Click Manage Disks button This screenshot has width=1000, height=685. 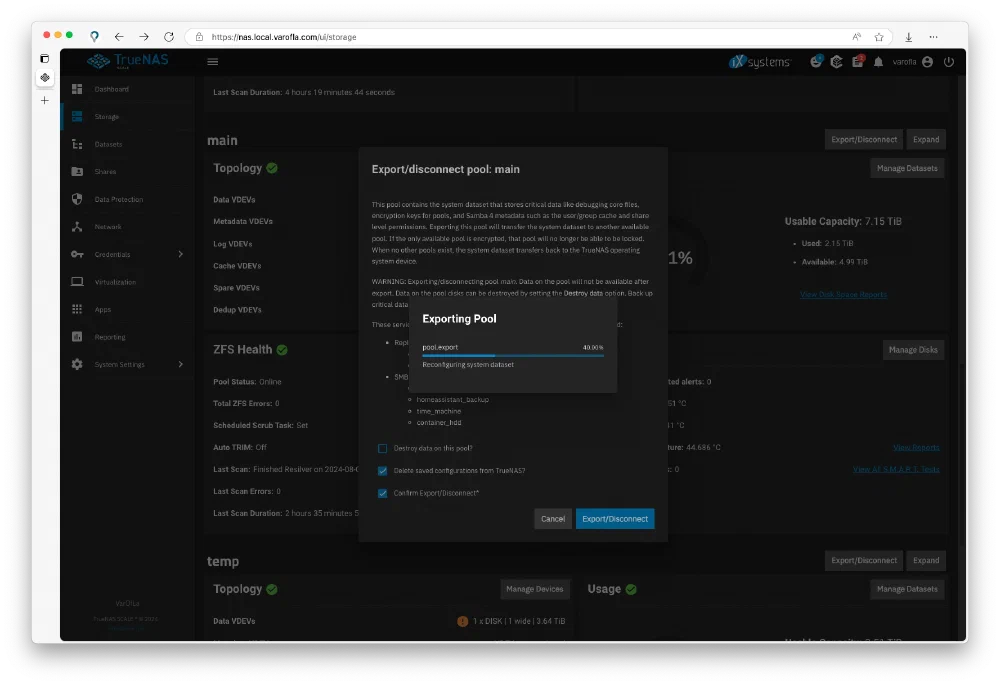[913, 350]
